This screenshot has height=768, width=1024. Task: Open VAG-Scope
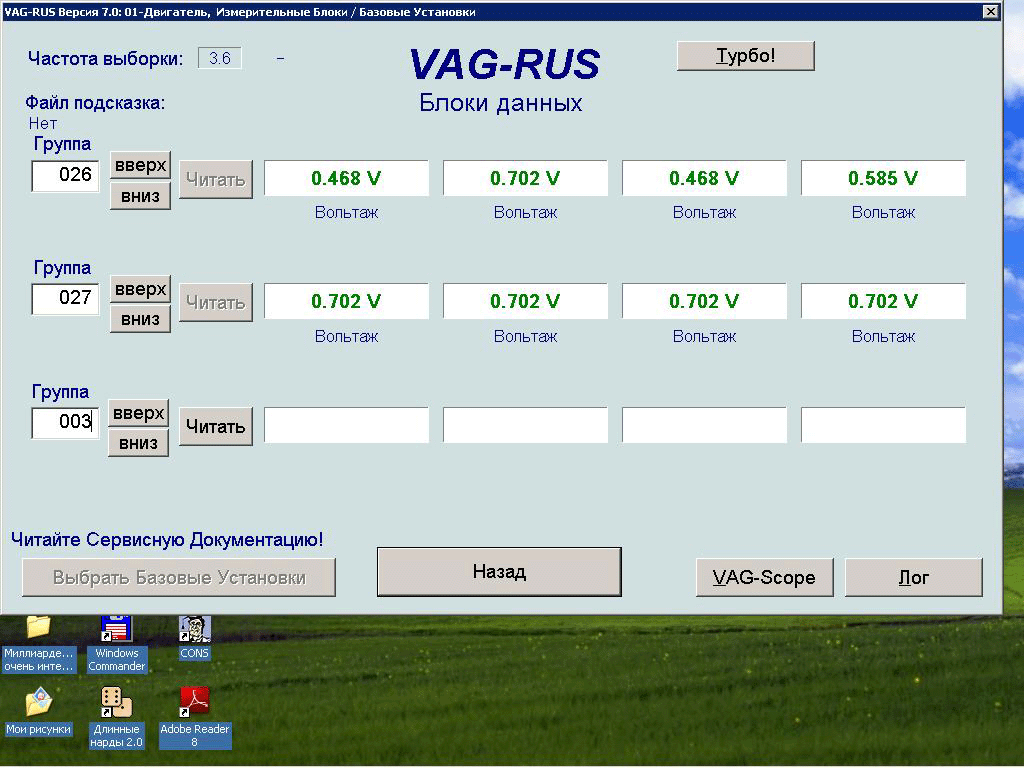764,577
